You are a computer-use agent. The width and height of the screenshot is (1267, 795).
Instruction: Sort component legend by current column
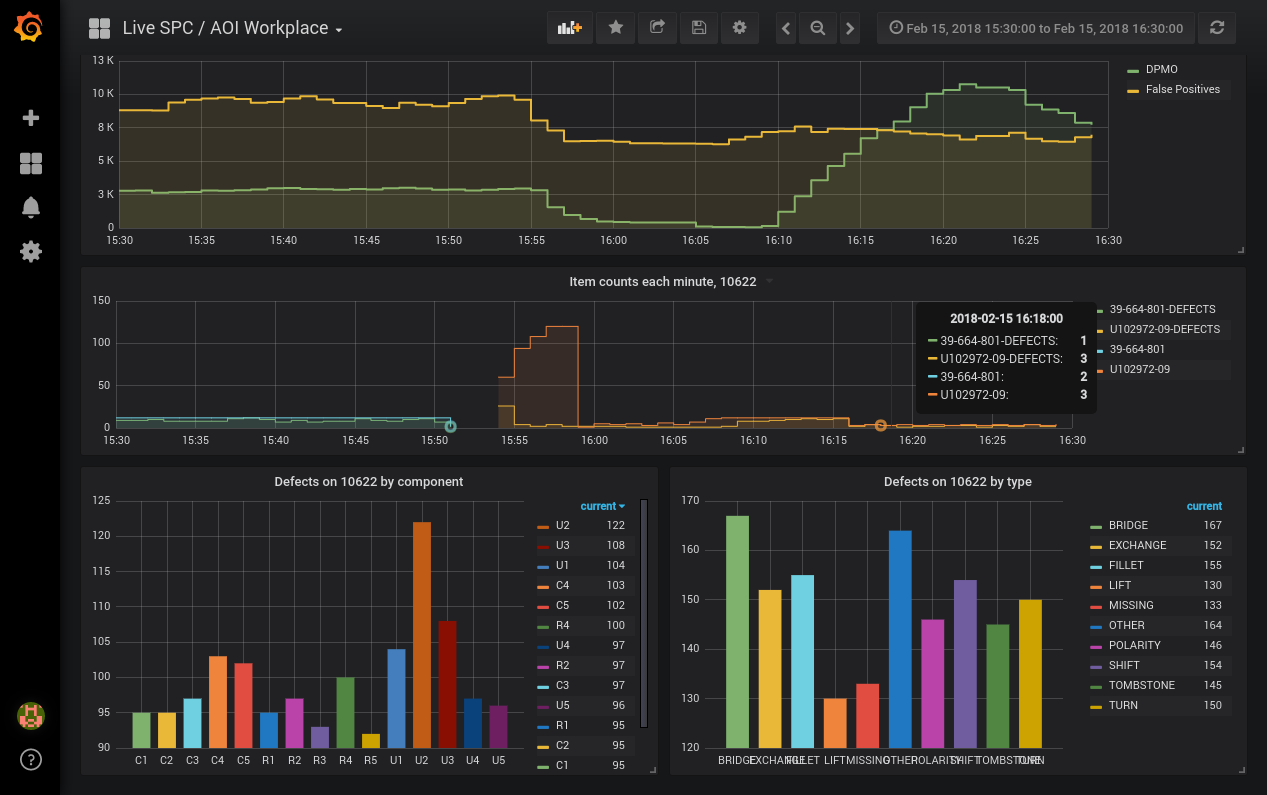click(603, 506)
